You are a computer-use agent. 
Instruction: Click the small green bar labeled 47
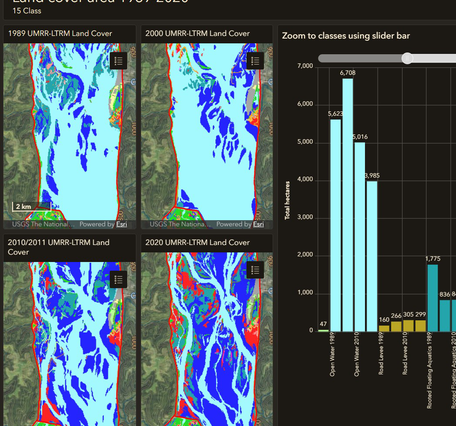pyautogui.click(x=323, y=331)
